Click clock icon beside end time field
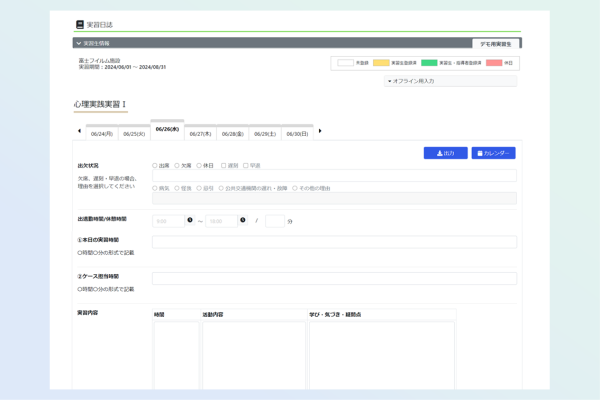Viewport: 600px width, 400px height. (x=243, y=220)
